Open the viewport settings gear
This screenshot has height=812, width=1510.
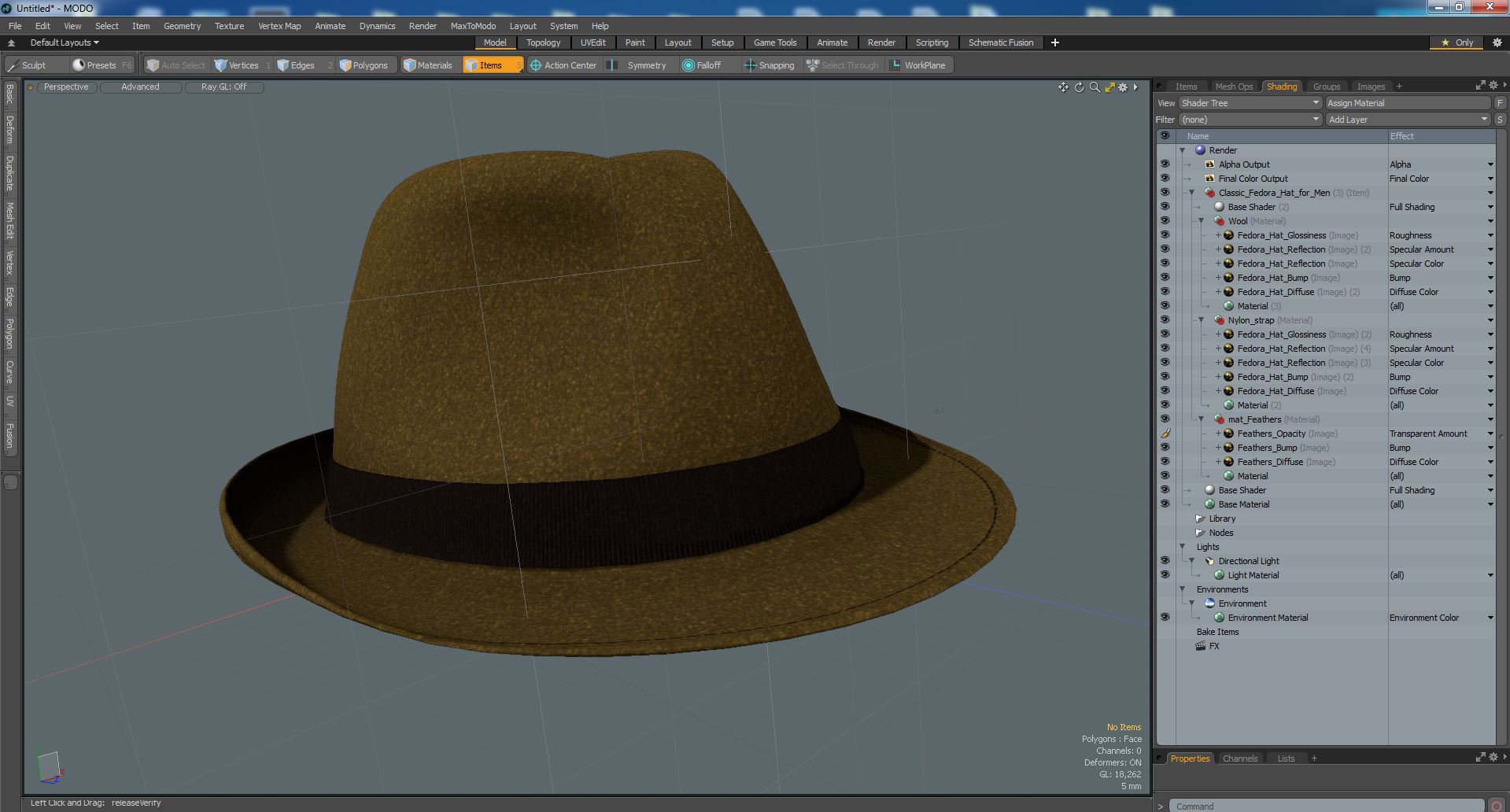[1123, 87]
